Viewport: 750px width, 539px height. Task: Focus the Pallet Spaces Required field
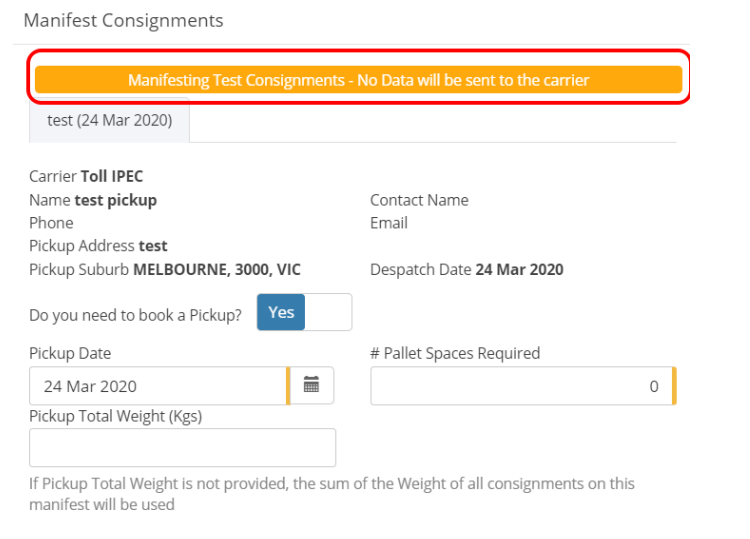point(518,386)
